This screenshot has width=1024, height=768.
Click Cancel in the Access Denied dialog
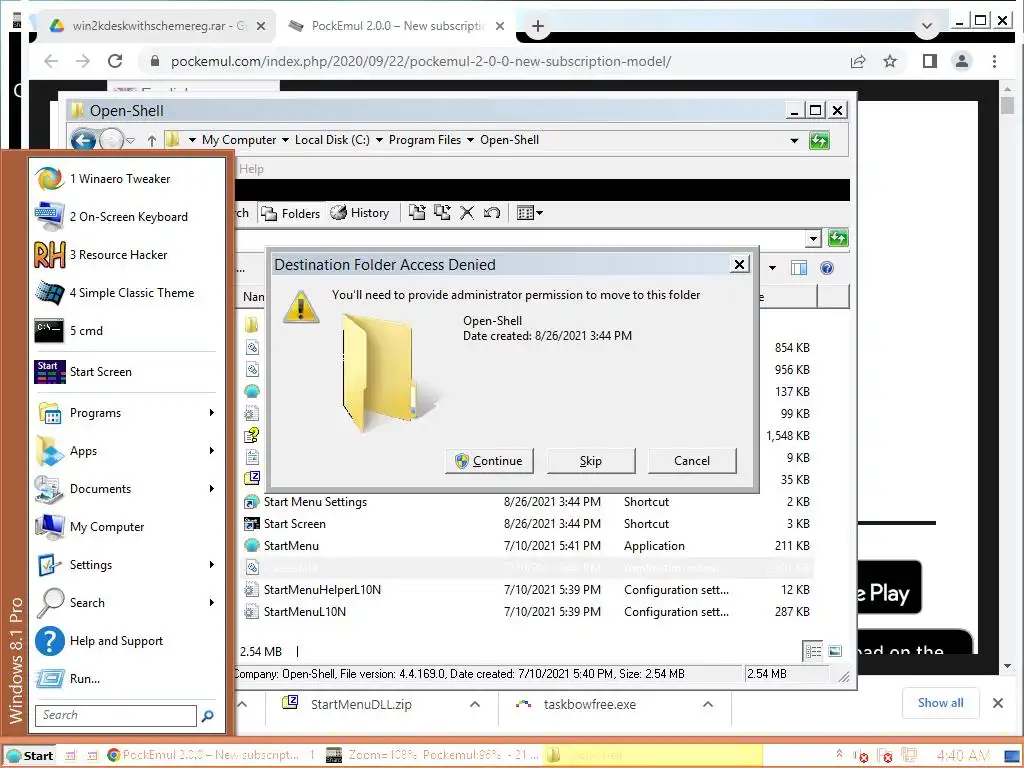[692, 461]
